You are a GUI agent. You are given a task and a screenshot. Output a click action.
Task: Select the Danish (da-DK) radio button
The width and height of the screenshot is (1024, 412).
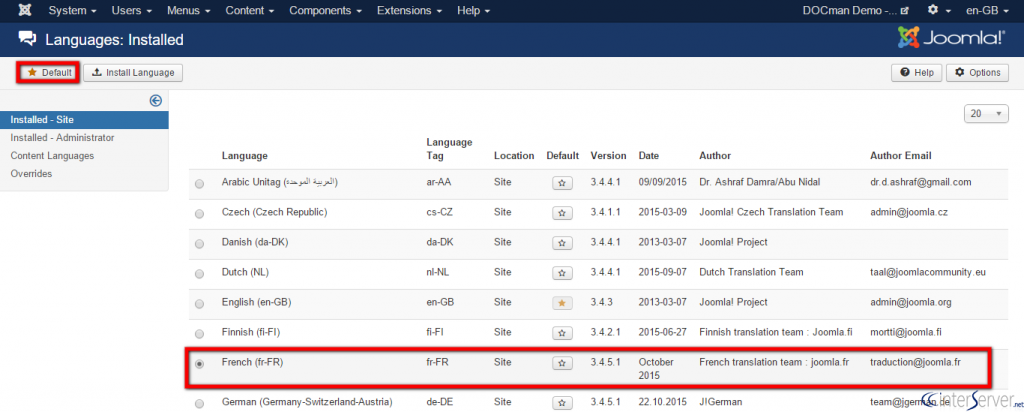click(x=199, y=244)
